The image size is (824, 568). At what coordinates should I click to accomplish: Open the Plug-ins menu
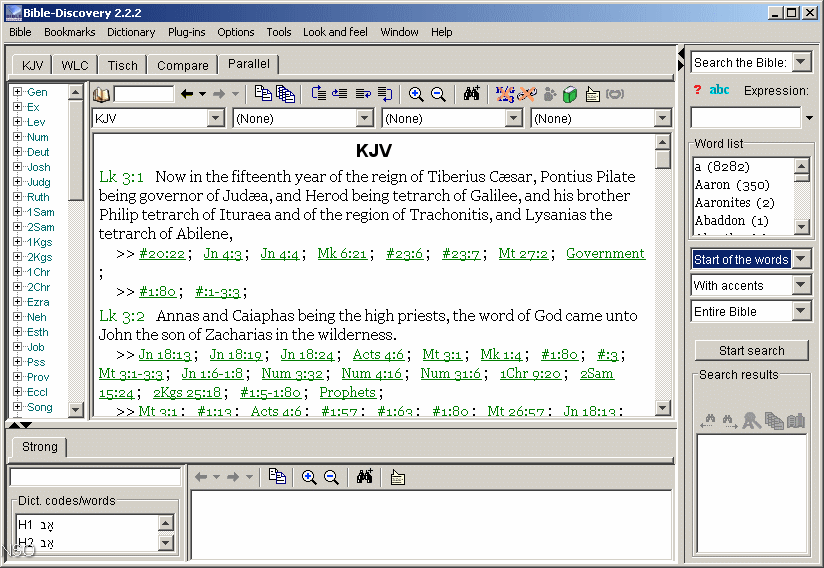pyautogui.click(x=187, y=32)
